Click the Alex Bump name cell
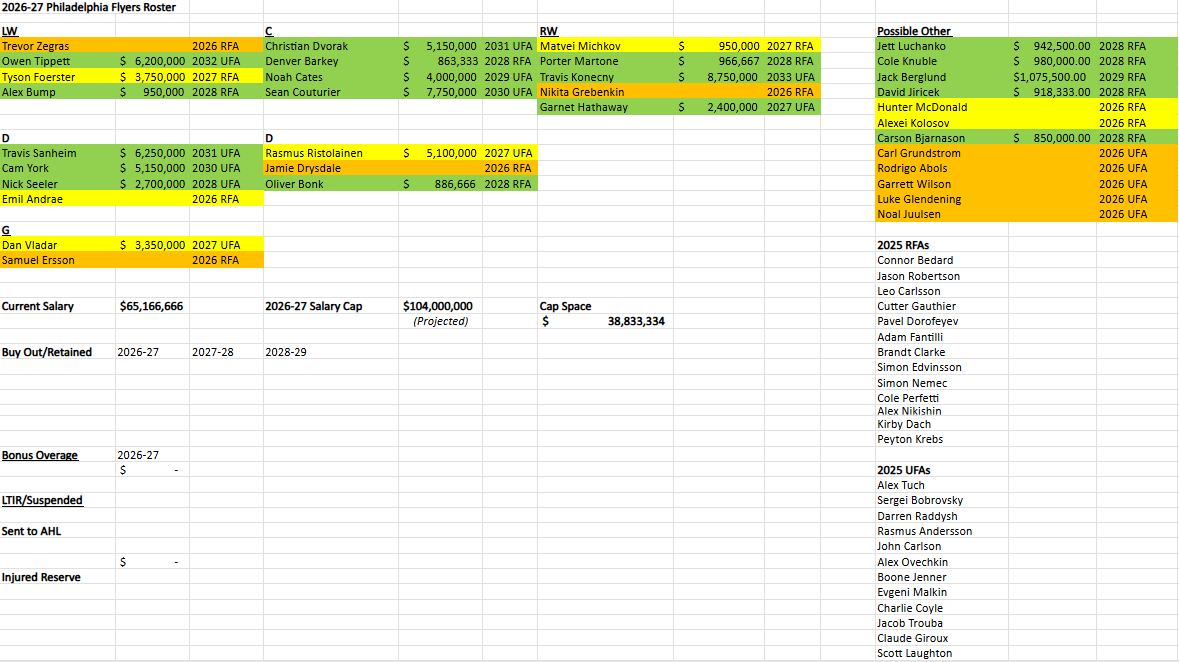1179x662 pixels. [x=58, y=92]
